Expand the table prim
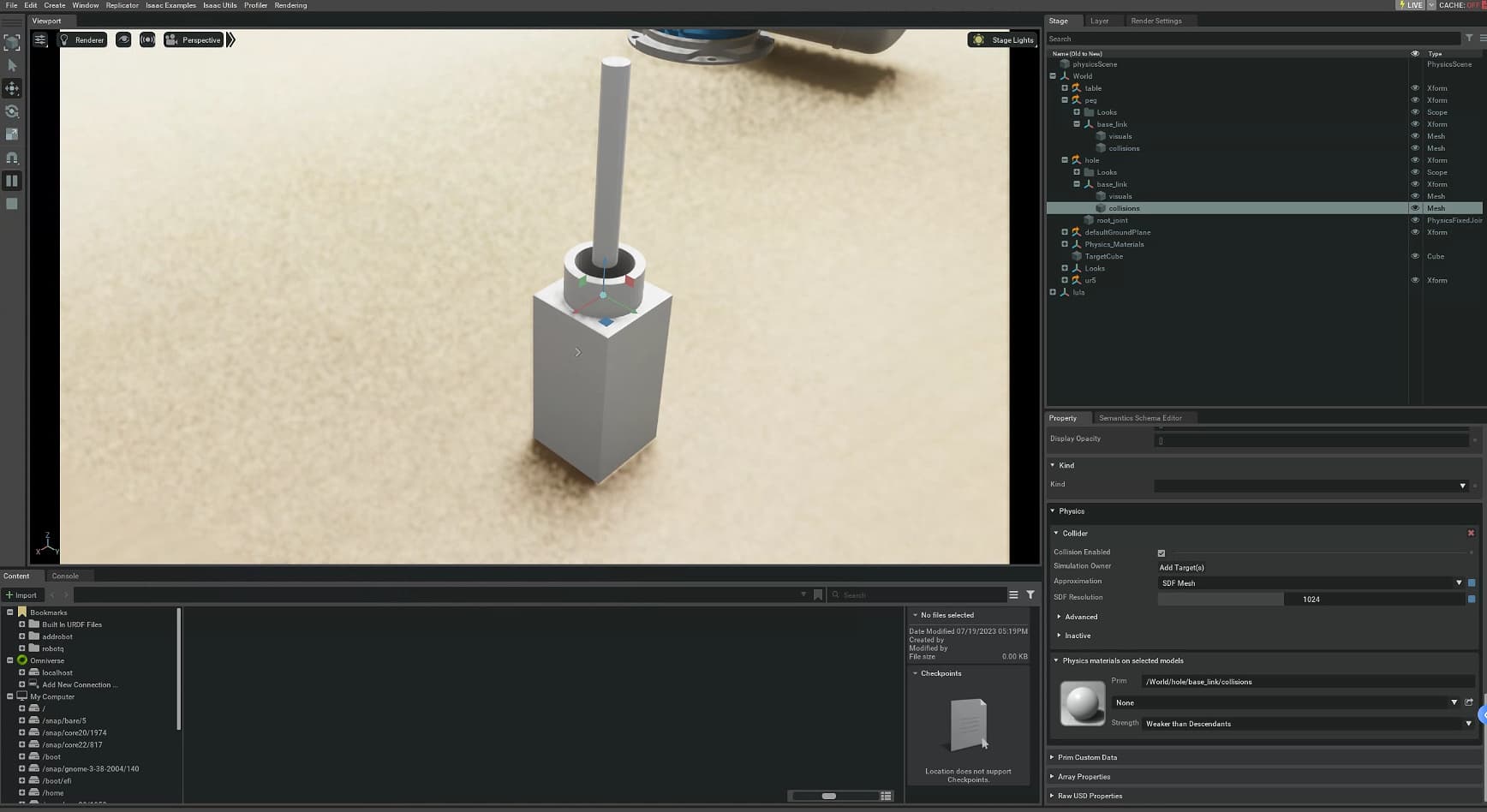 click(1065, 88)
